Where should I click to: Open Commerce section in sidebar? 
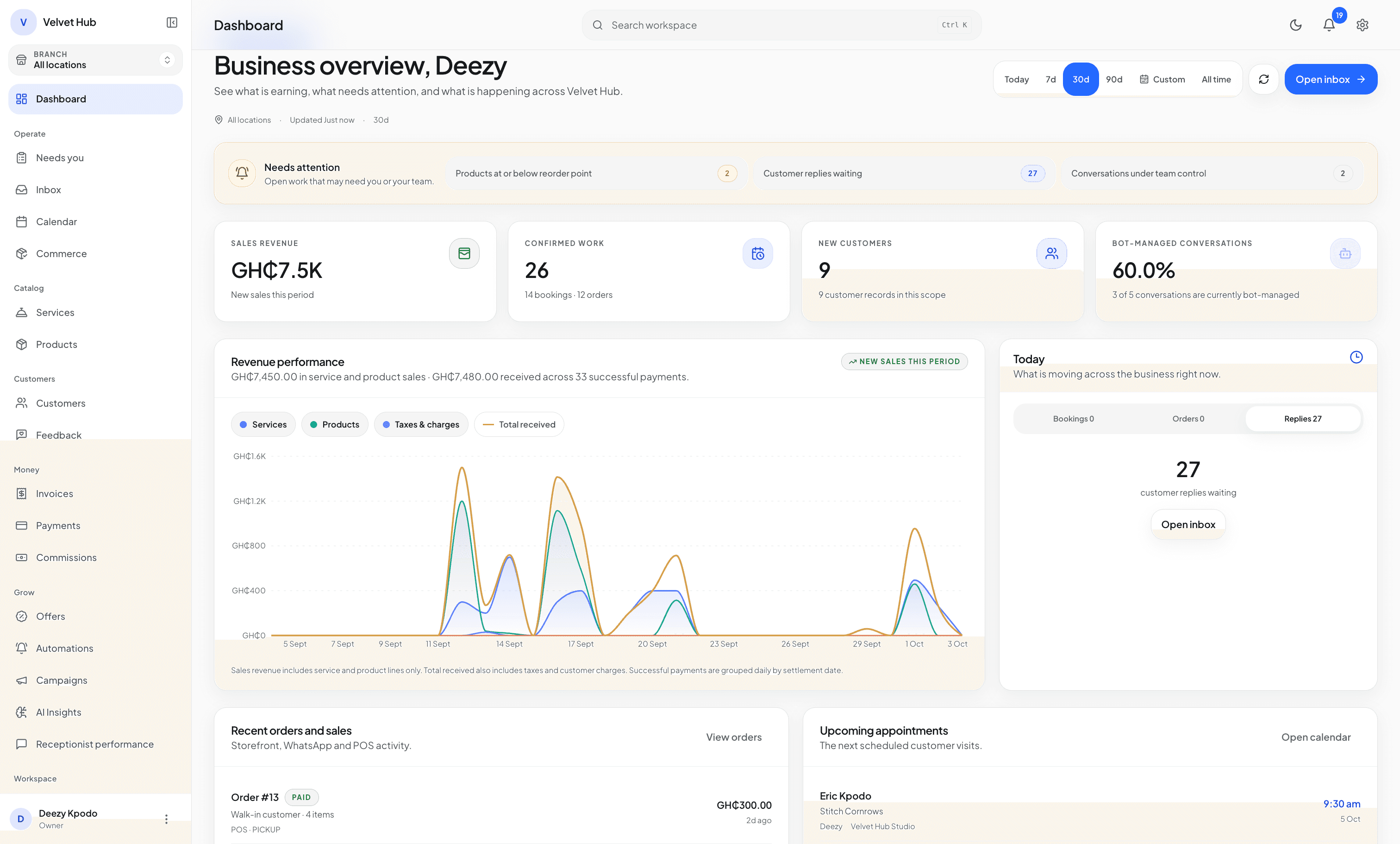click(95, 253)
